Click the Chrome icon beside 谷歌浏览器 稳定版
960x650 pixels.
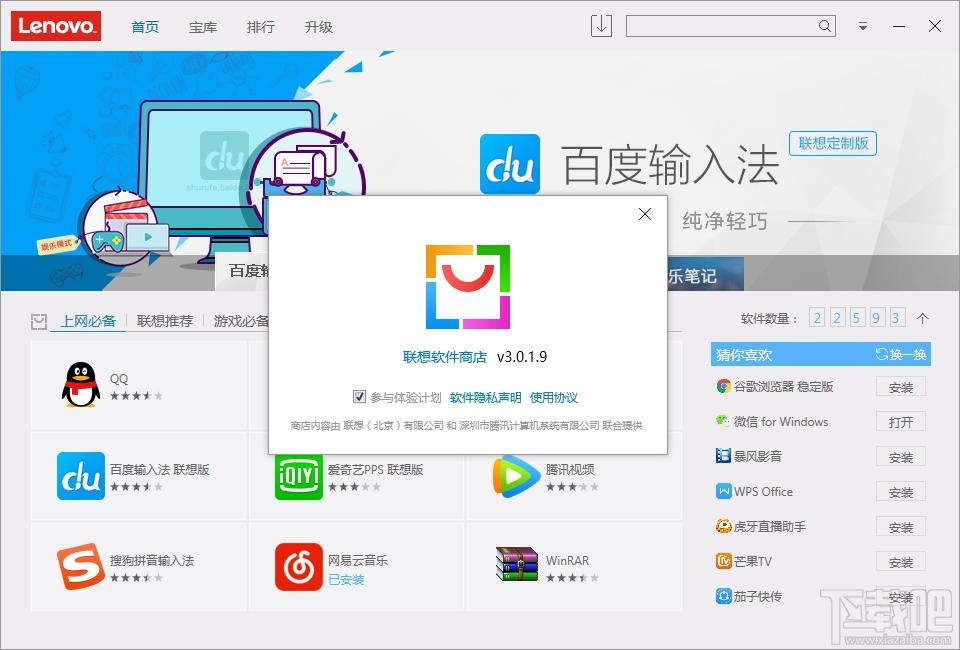point(722,386)
